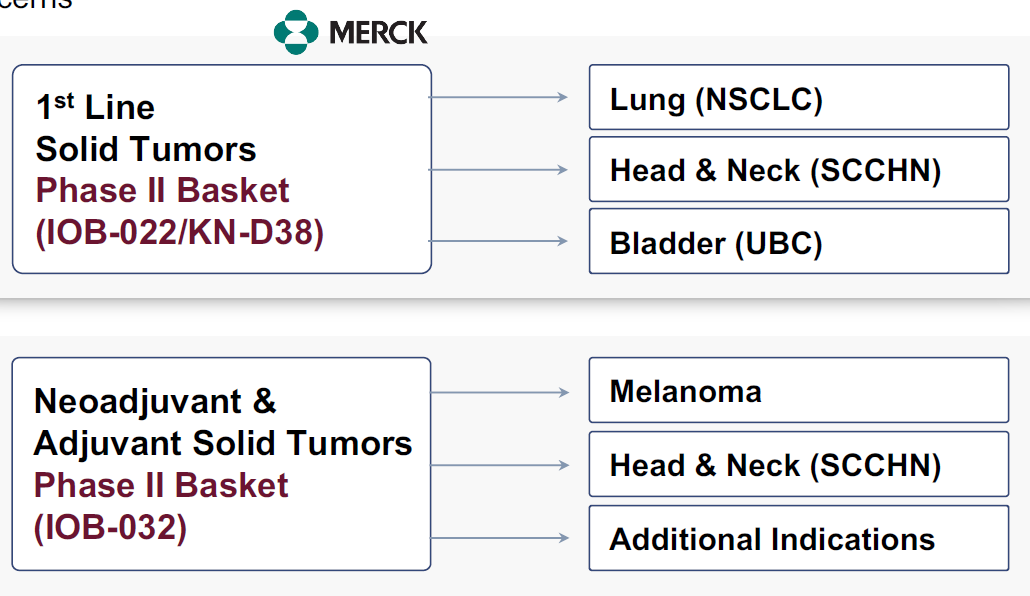Click the arrow pointing to Additional Indications

(500, 538)
